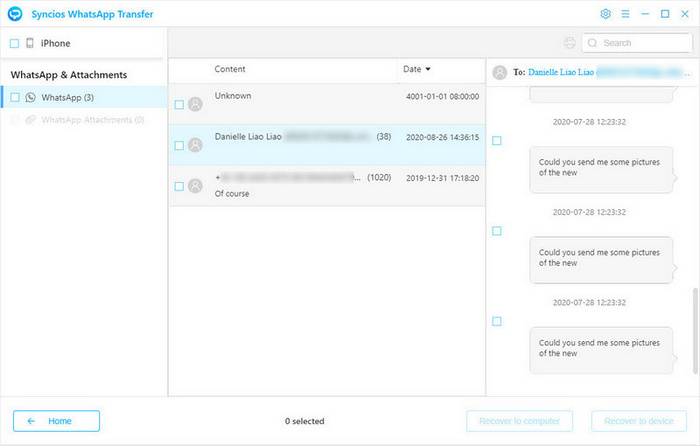Click the Search input field
Image resolution: width=700 pixels, height=446 pixels.
pyautogui.click(x=637, y=43)
